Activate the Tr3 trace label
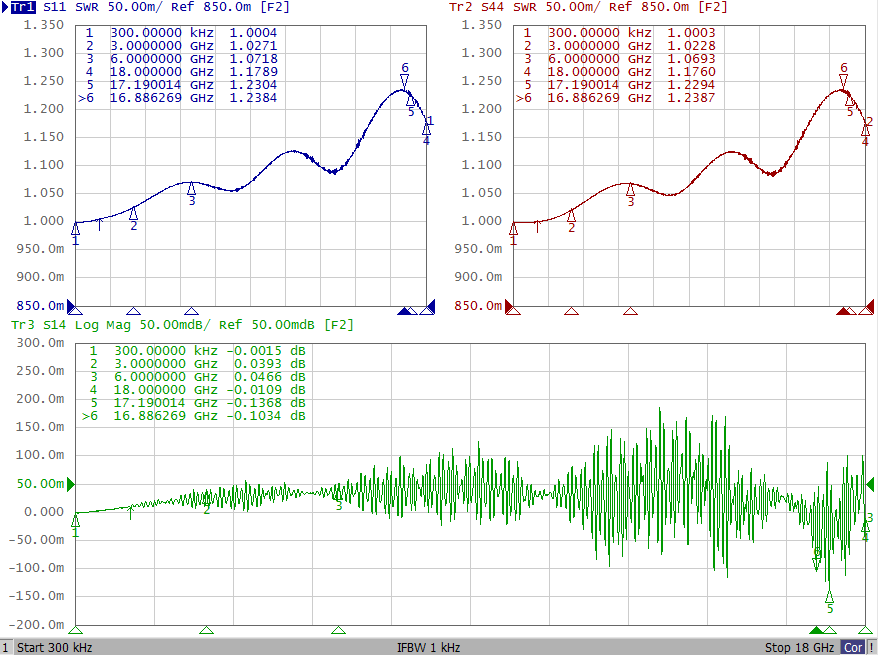Screen dimensions: 878x655 coord(21,325)
